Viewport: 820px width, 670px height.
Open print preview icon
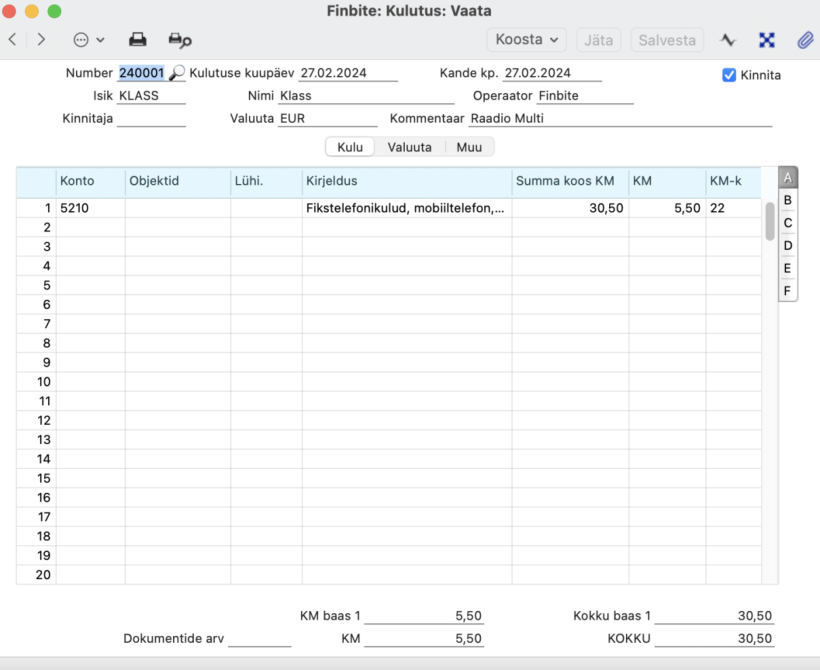click(180, 40)
